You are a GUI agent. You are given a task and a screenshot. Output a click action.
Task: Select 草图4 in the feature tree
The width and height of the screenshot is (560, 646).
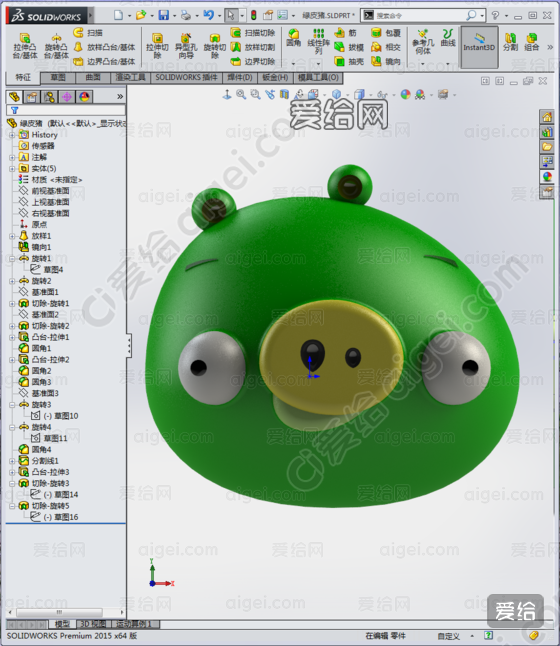click(47, 270)
